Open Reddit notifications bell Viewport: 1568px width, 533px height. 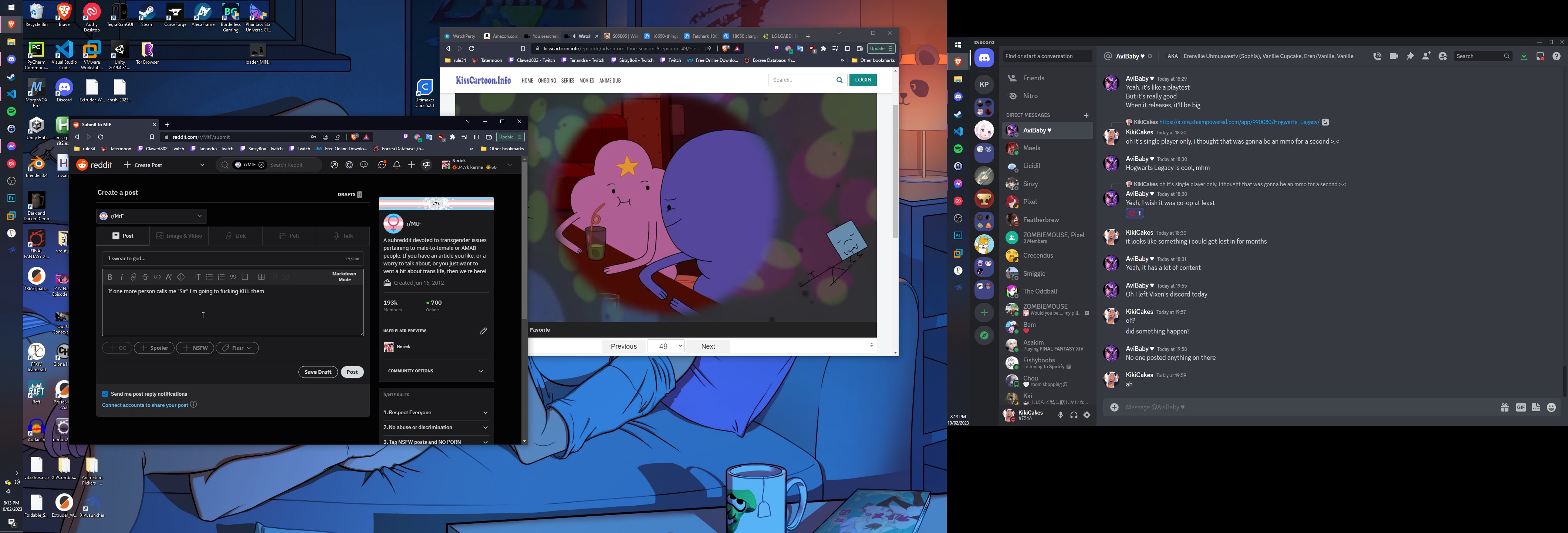397,165
